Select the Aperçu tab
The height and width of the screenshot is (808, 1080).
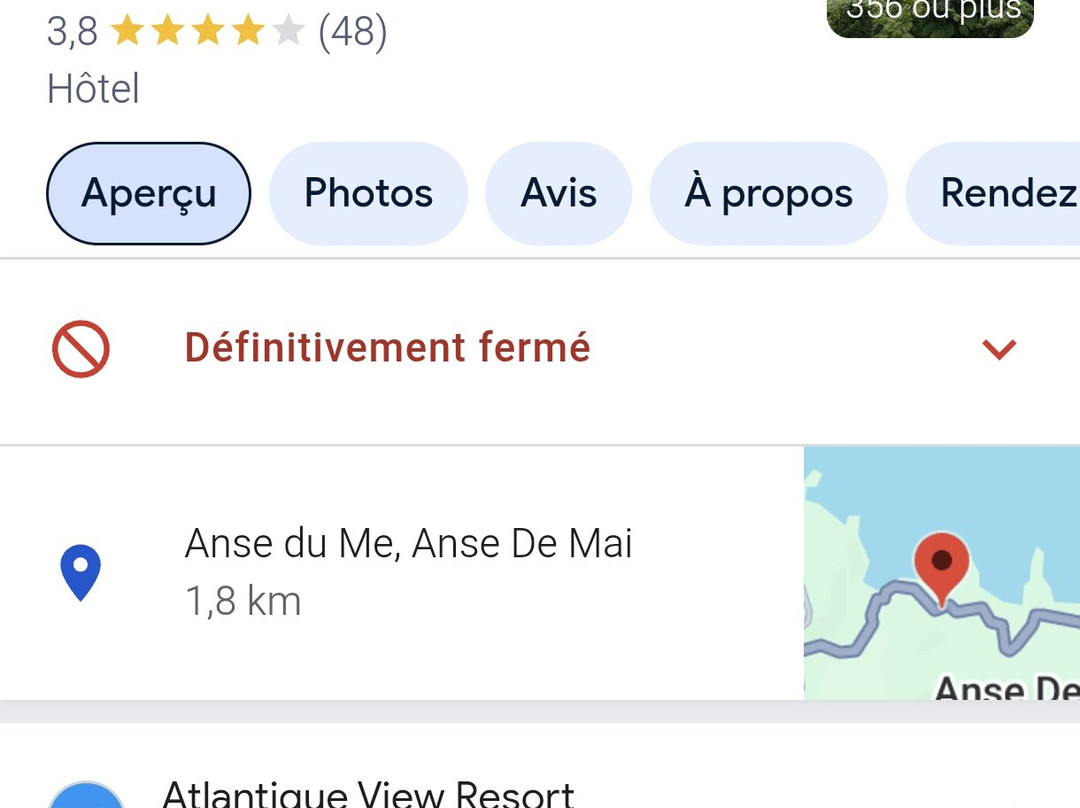pyautogui.click(x=148, y=193)
